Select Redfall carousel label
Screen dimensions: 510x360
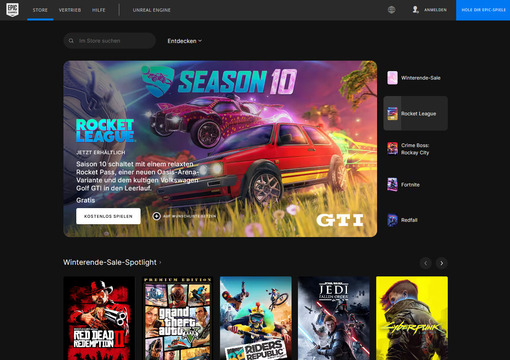[x=409, y=220]
